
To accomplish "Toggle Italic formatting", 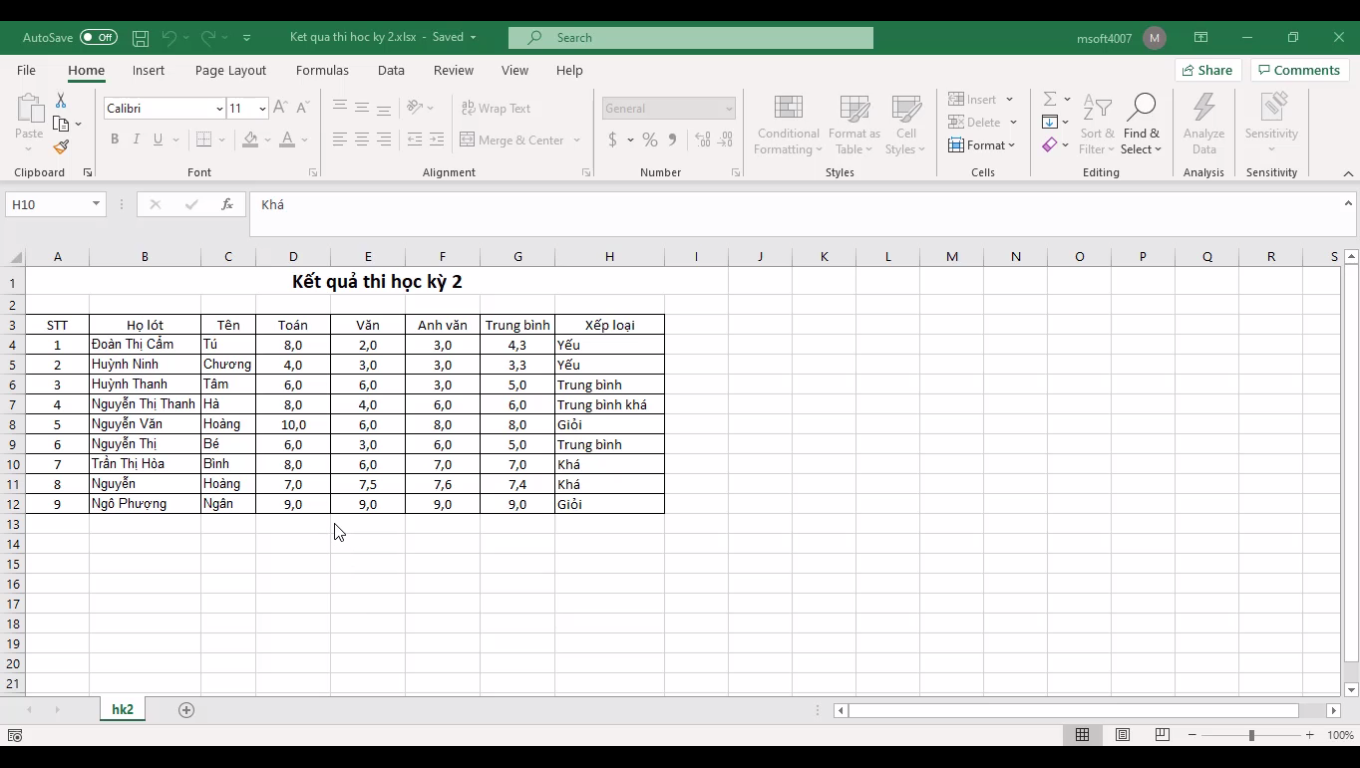I will coord(136,139).
